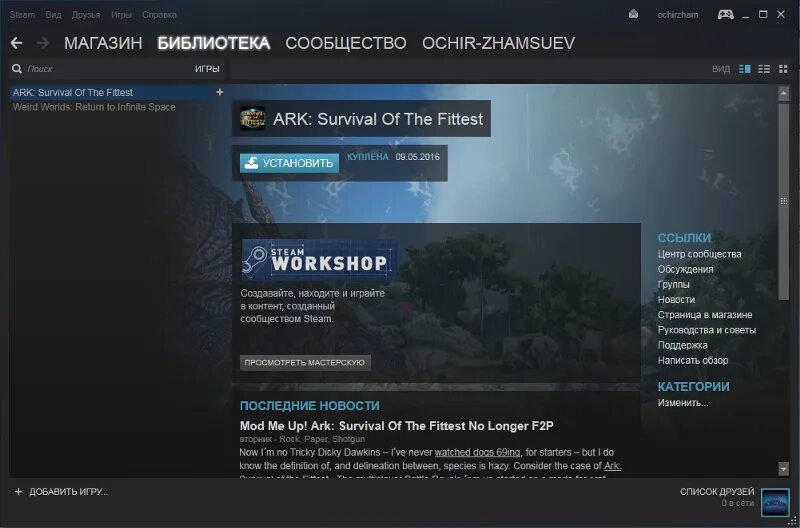Go back with the left arrow

[x=16, y=43]
